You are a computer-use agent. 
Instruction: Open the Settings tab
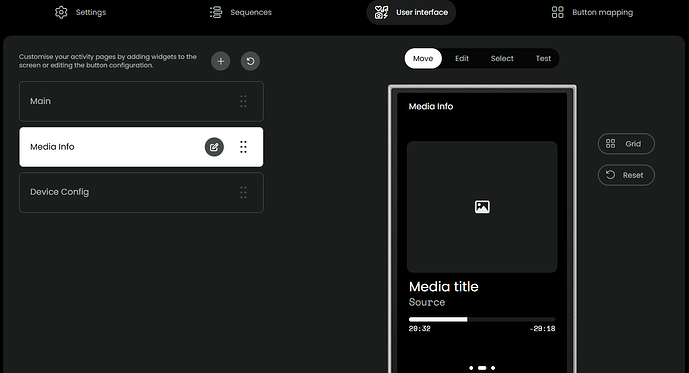[x=80, y=12]
